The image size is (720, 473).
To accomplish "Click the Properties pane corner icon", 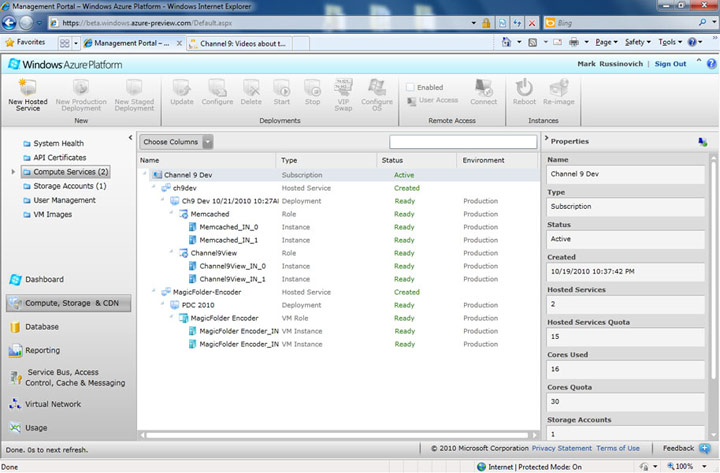I will tap(703, 142).
